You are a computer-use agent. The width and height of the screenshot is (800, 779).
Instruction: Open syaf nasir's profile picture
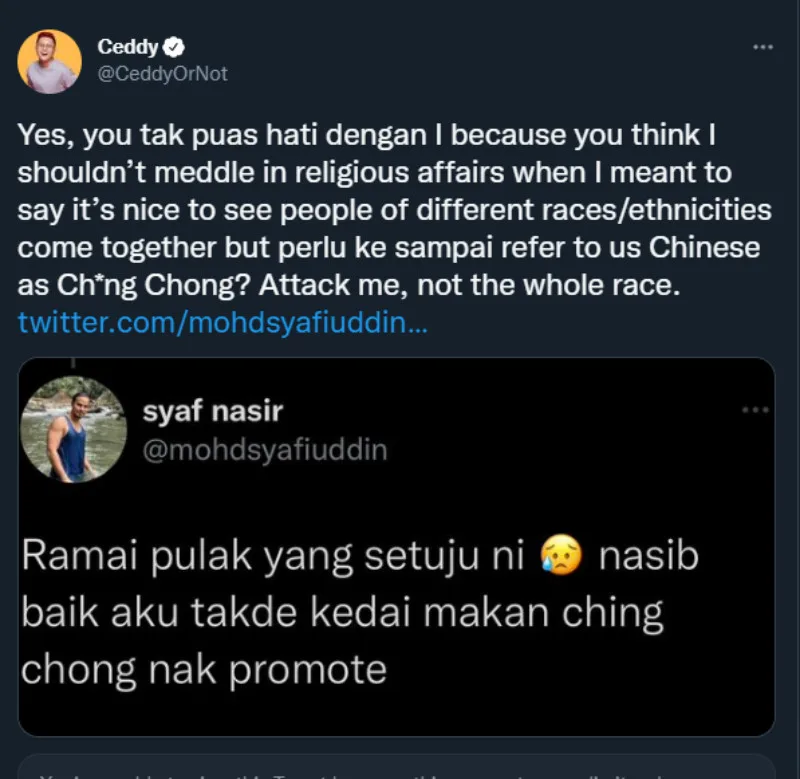pyautogui.click(x=73, y=430)
